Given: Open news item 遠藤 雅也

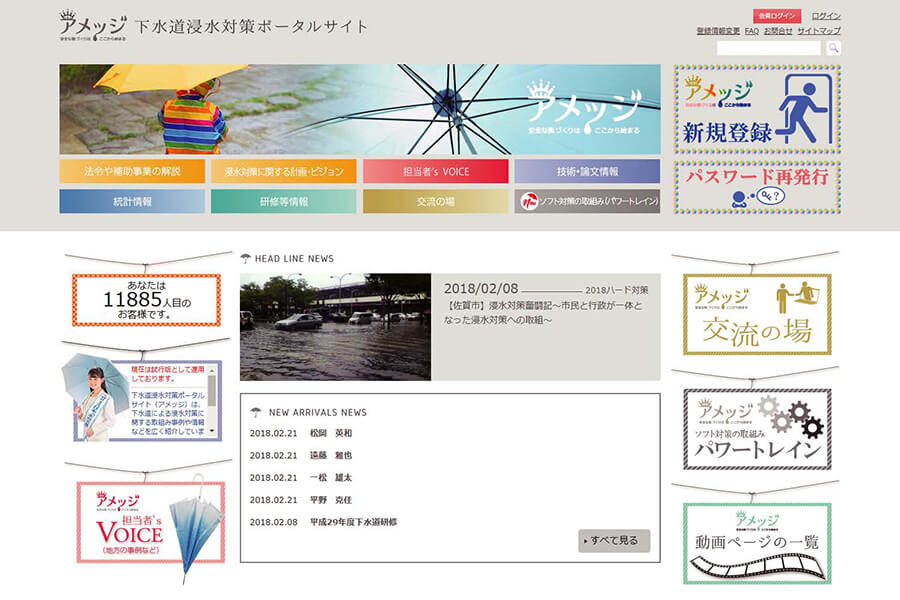Looking at the screenshot, I should [331, 455].
